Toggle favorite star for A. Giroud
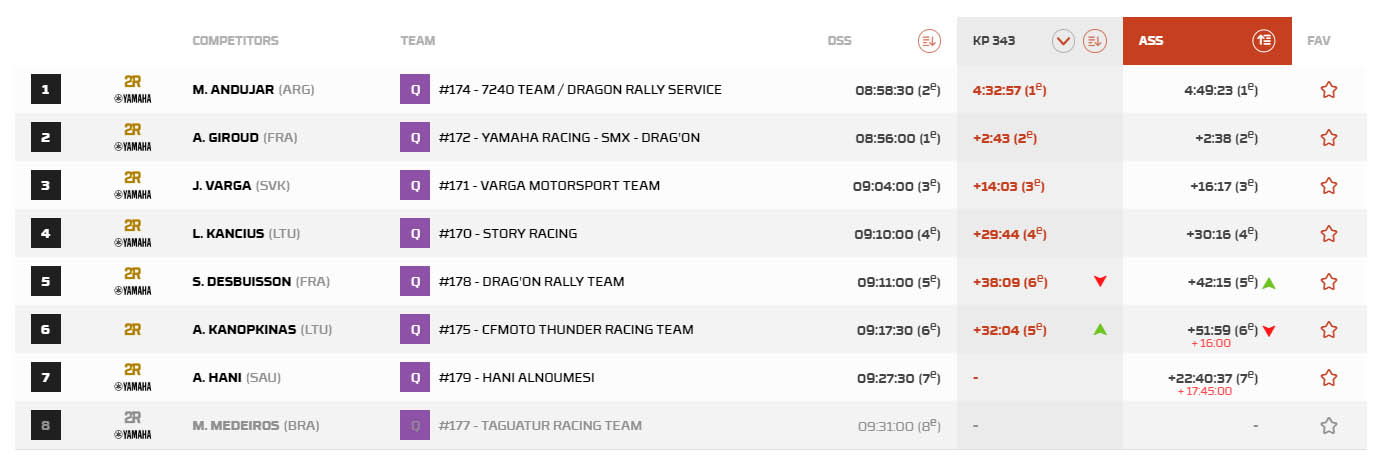Viewport: 1388px width, 464px height. coord(1328,138)
